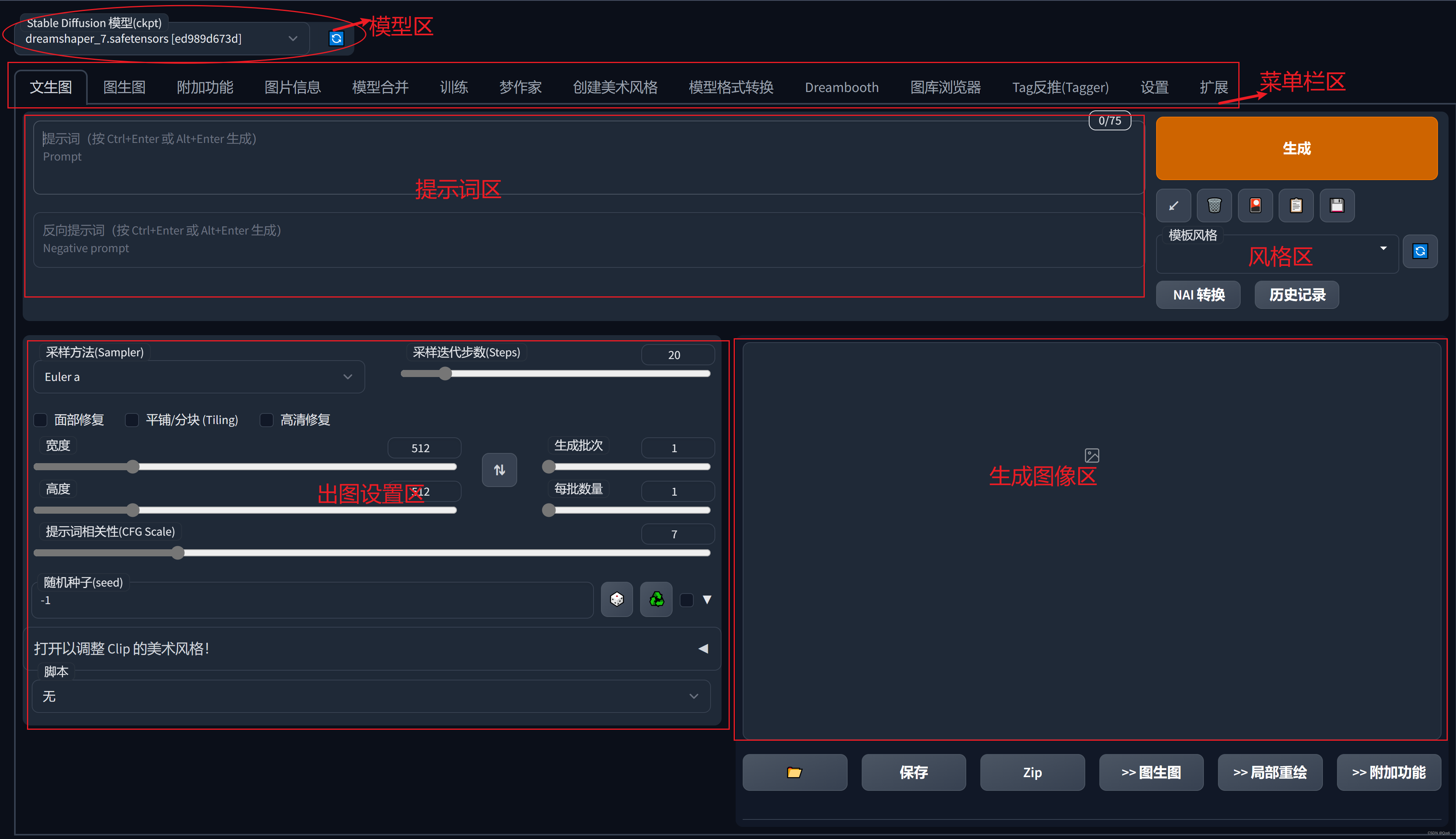Click image placeholder icon in output area
Screen dimensions: 1456x839
pyautogui.click(x=1092, y=456)
